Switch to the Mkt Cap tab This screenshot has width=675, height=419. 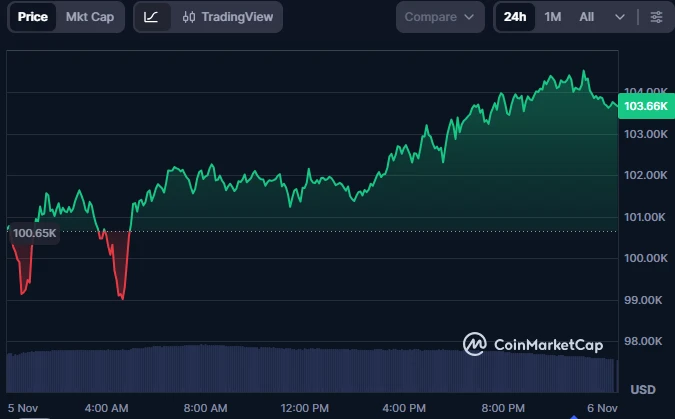(x=89, y=17)
